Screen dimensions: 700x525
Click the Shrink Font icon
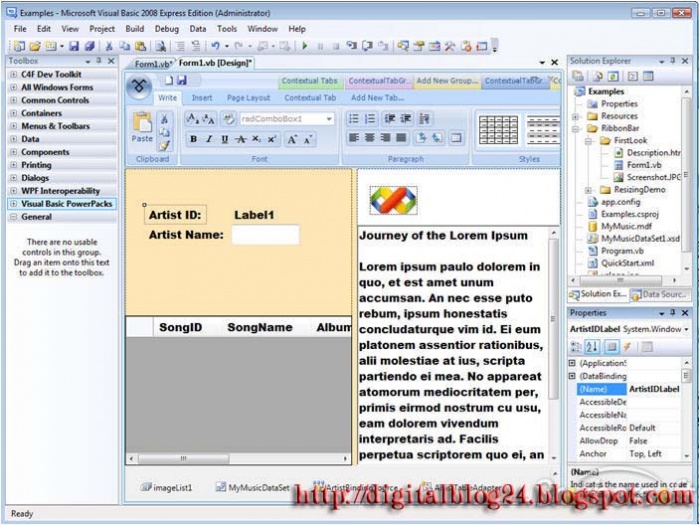click(308, 139)
